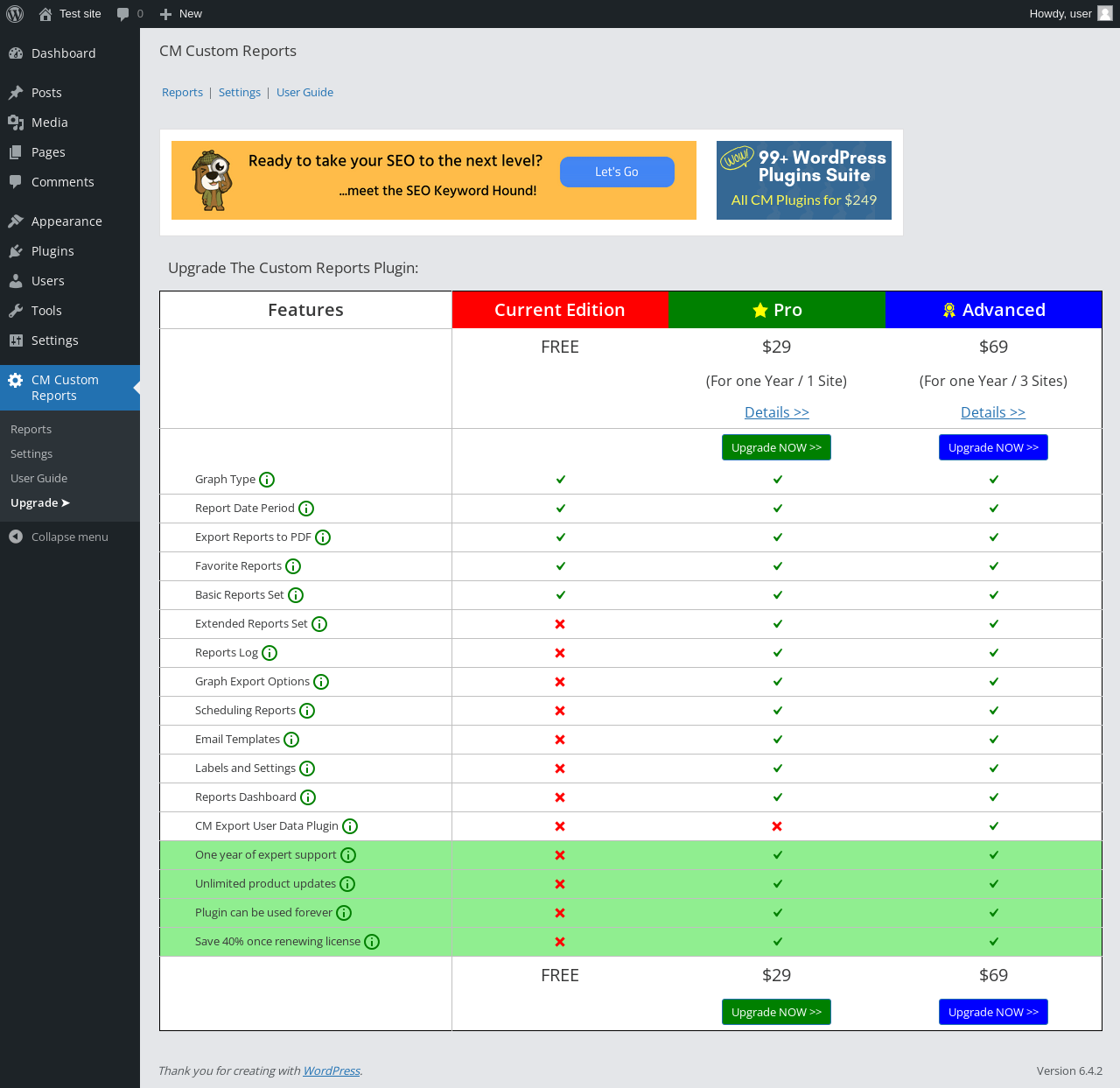Select the Settings tab link under CM Custom Reports
This screenshot has width=1120, height=1088.
(240, 92)
